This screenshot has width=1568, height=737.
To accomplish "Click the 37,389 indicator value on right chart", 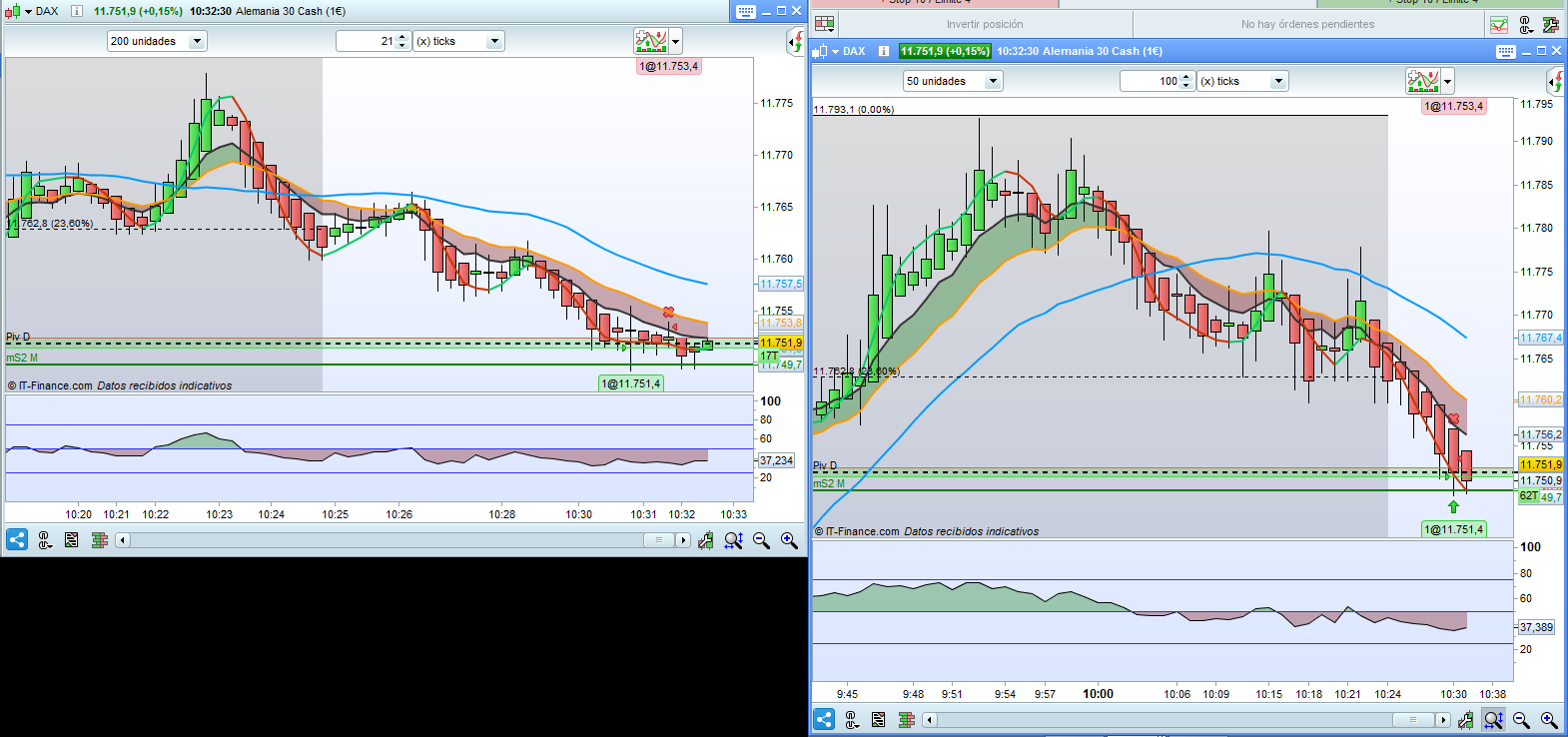I will pyautogui.click(x=1536, y=627).
